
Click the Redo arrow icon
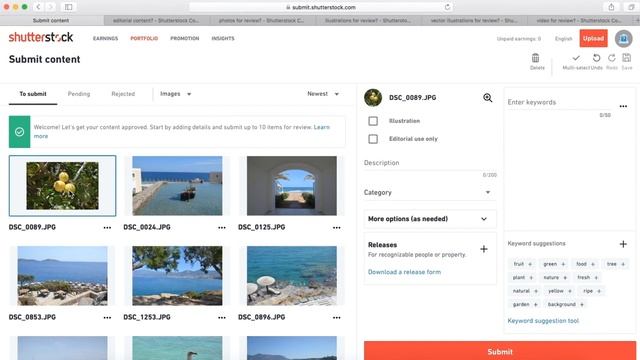click(x=611, y=58)
